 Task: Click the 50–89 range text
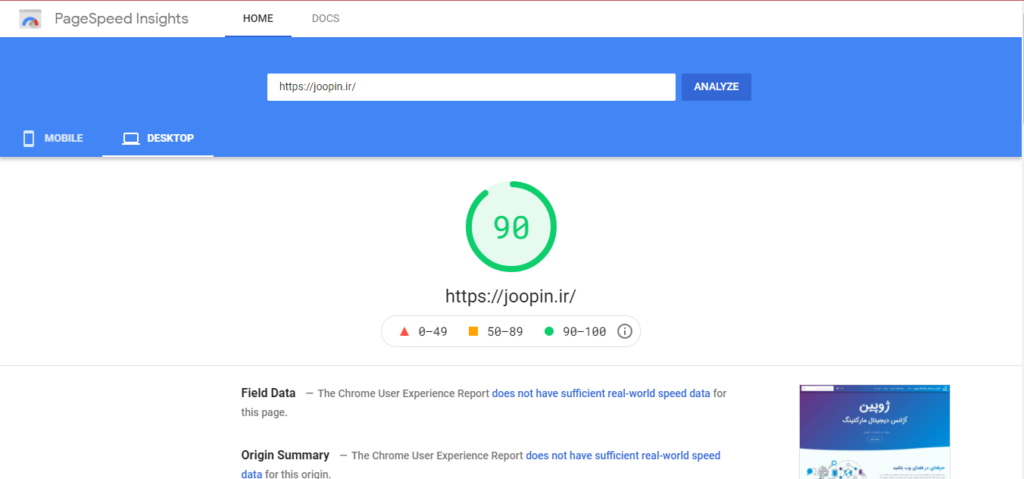coord(505,331)
